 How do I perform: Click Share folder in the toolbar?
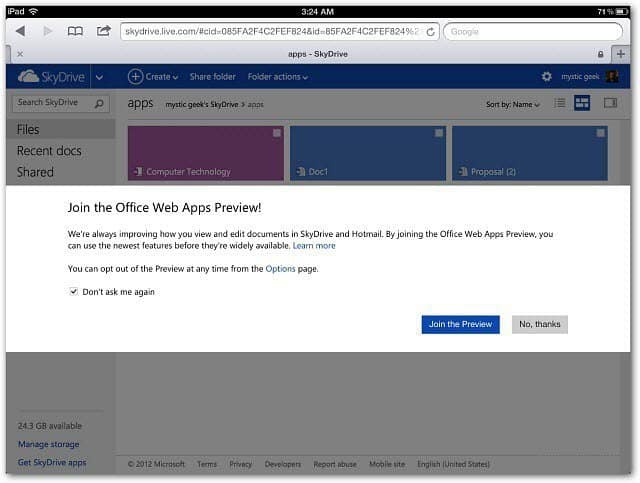point(213,77)
